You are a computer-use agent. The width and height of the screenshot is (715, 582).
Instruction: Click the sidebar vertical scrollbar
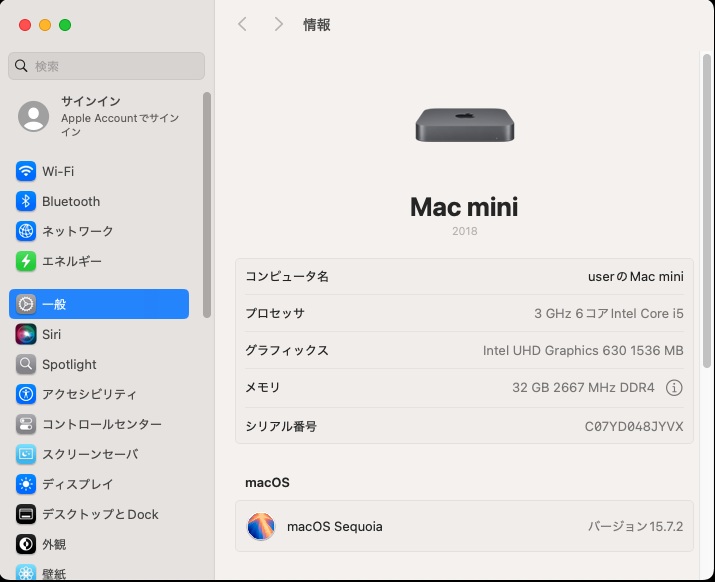207,200
